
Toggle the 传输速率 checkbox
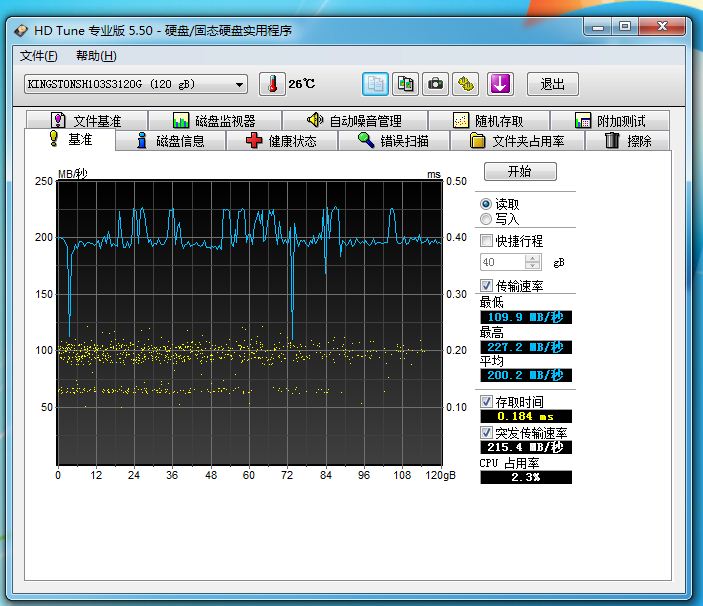point(486,286)
